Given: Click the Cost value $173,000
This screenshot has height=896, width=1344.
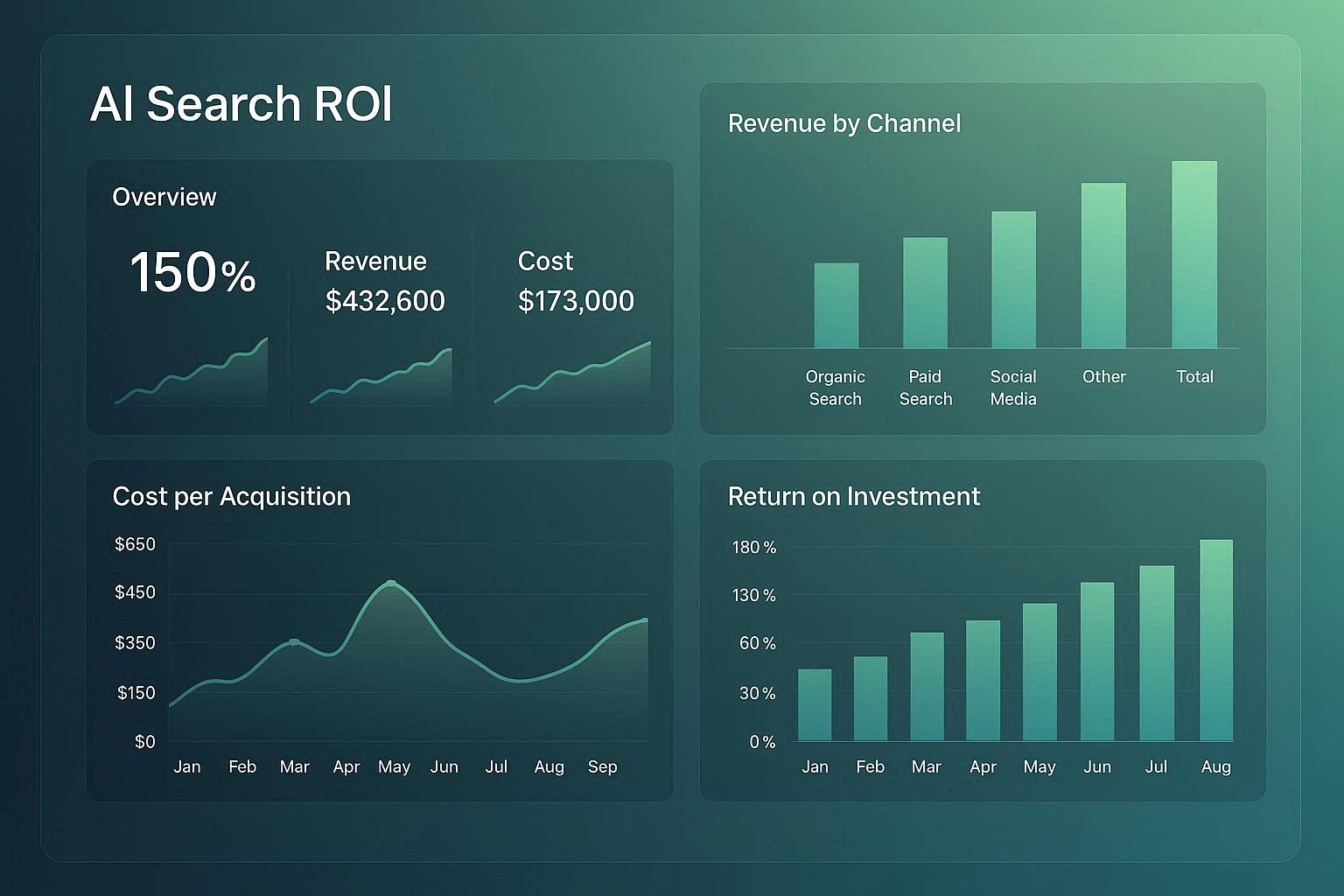Looking at the screenshot, I should (576, 300).
